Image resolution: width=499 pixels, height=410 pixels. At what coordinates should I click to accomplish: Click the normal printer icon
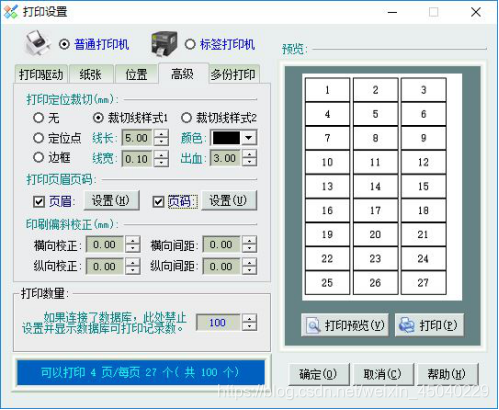click(38, 43)
